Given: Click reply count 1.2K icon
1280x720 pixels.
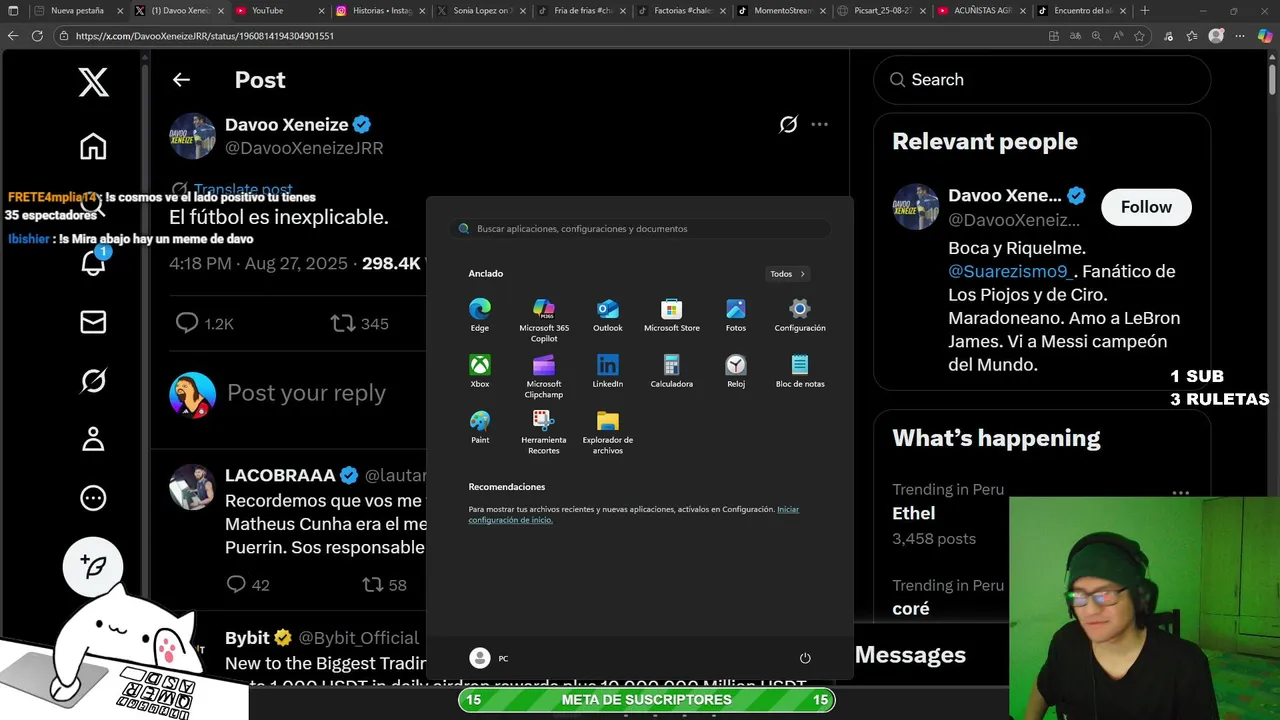Looking at the screenshot, I should (x=187, y=323).
